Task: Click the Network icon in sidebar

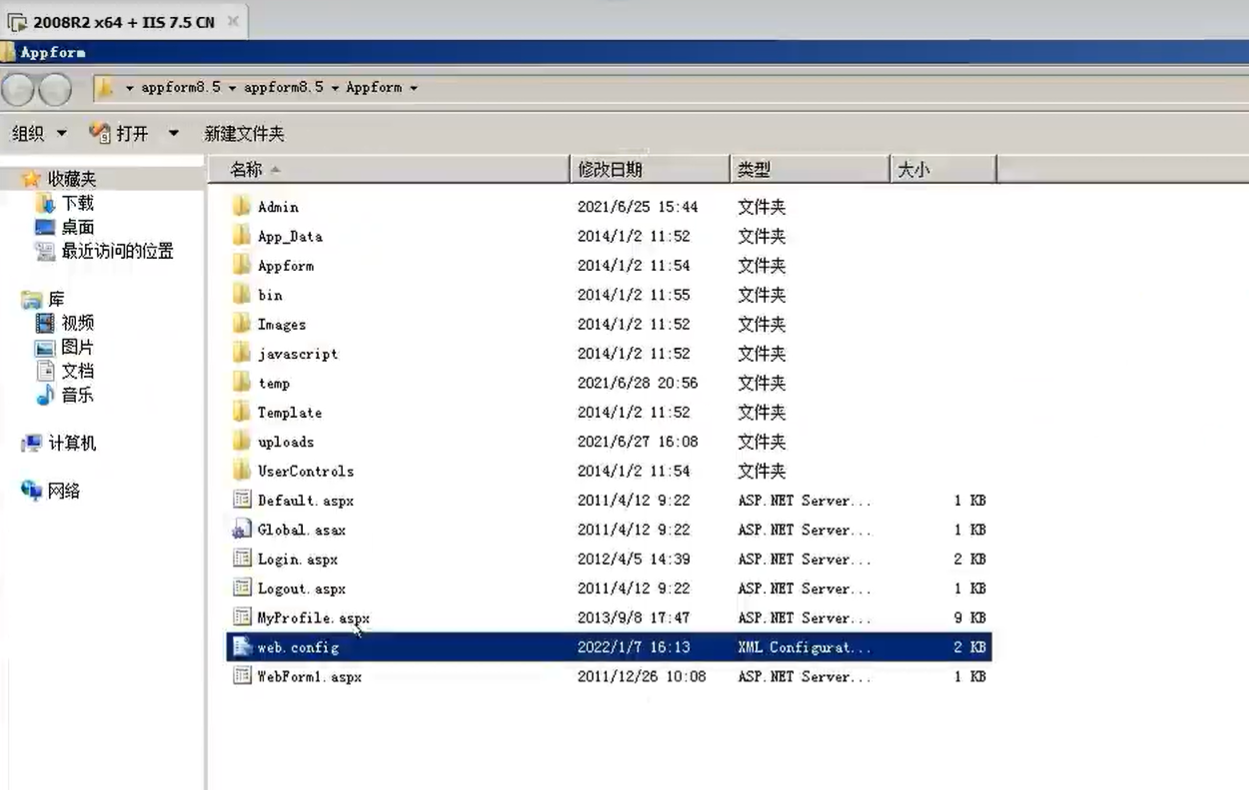Action: [x=32, y=491]
